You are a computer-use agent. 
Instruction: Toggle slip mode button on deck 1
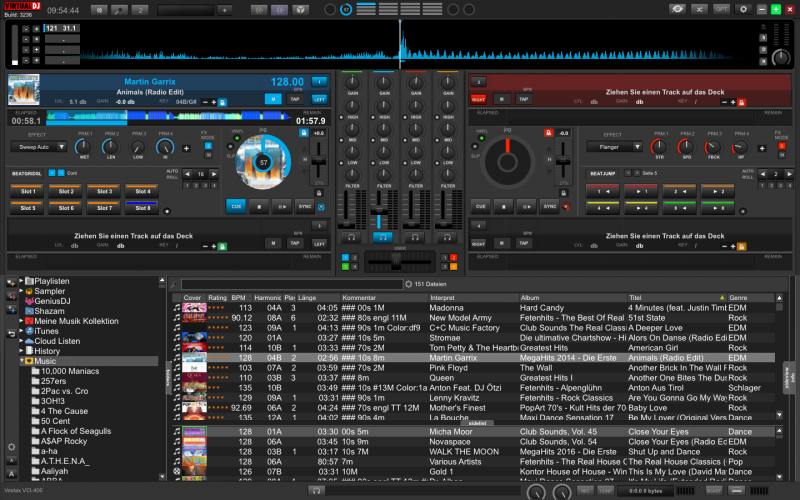coord(230,147)
